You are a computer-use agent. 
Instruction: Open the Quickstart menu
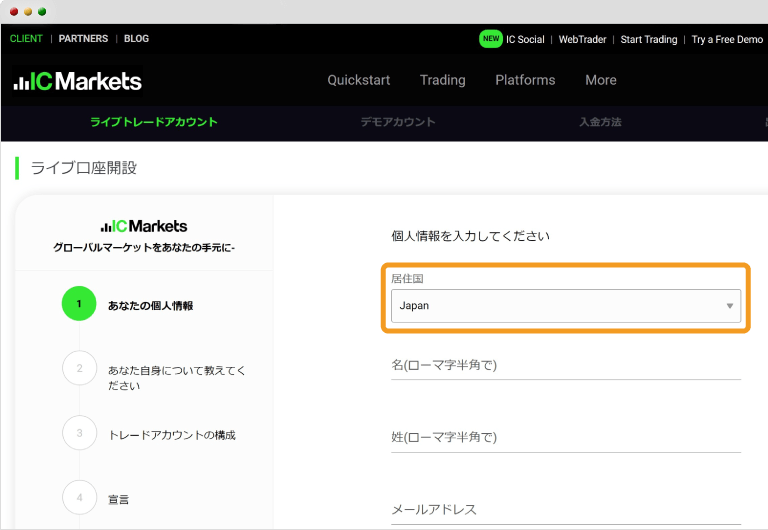[x=359, y=80]
